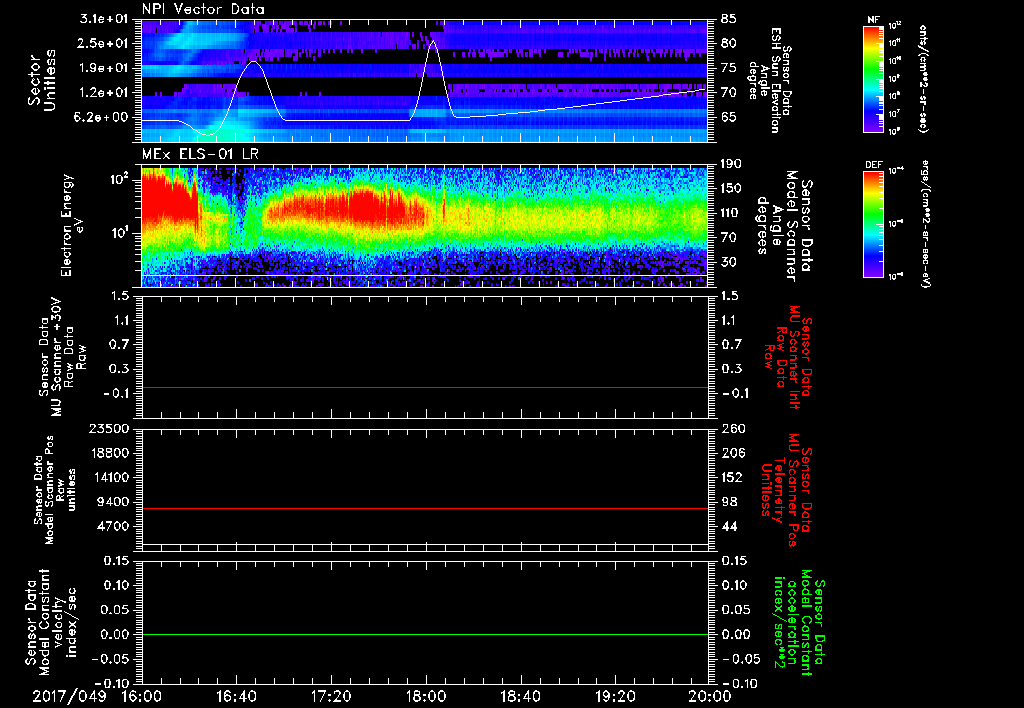Click the '75' sun elevation tick label
Image resolution: width=1024 pixels, height=708 pixels.
tap(729, 68)
